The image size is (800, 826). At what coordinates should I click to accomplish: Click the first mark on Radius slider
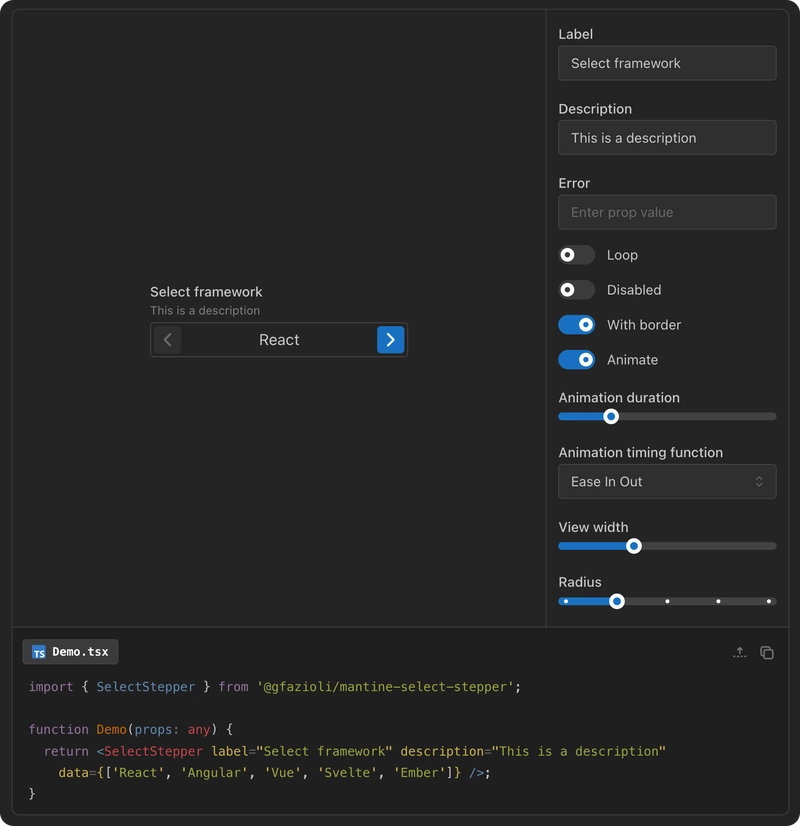tap(566, 601)
